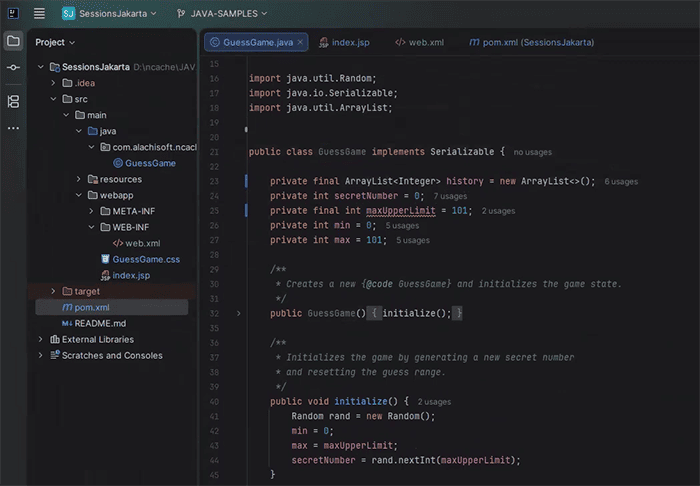Open the Commit tool window
The width and height of the screenshot is (700, 486).
(x=13, y=67)
